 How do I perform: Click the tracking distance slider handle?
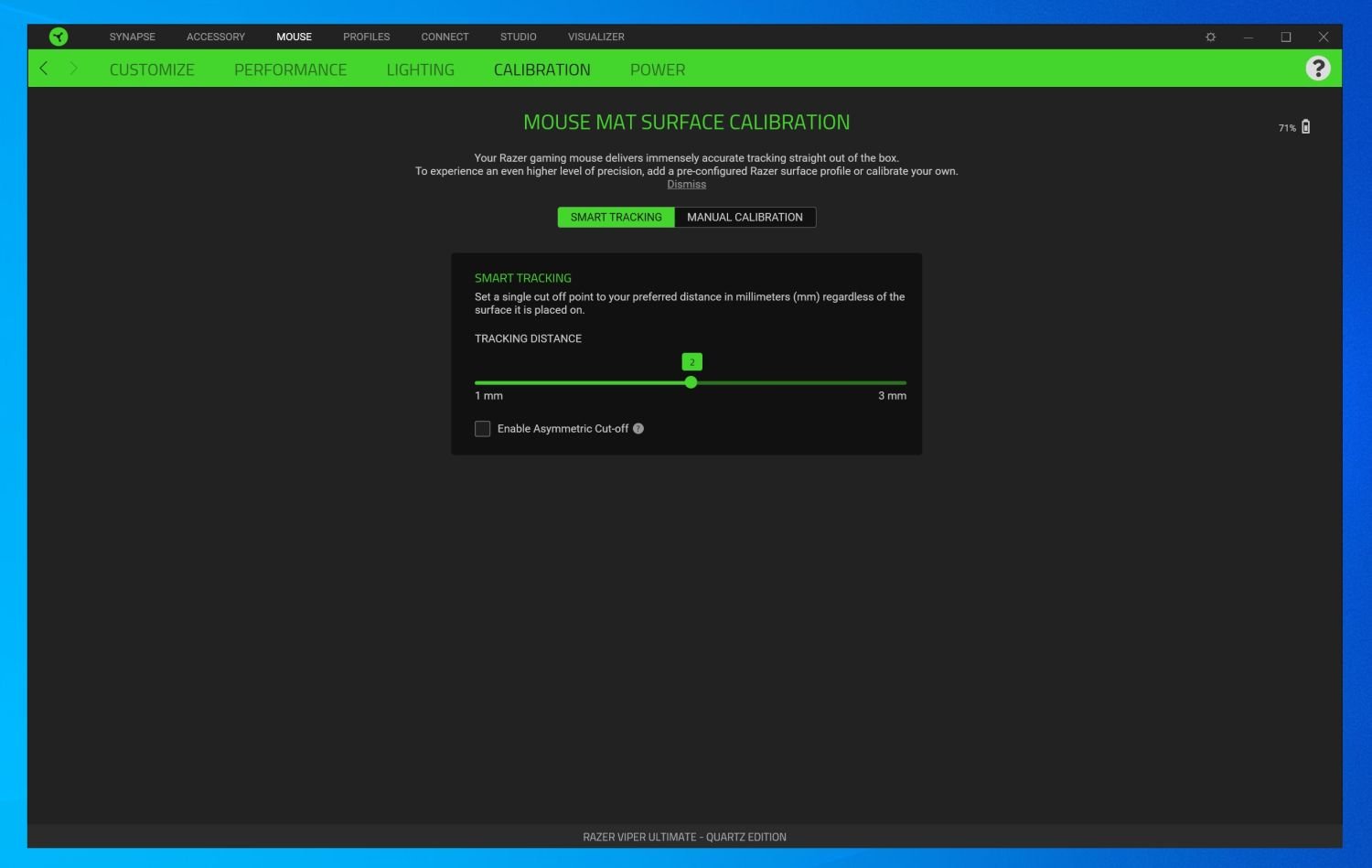(x=691, y=382)
